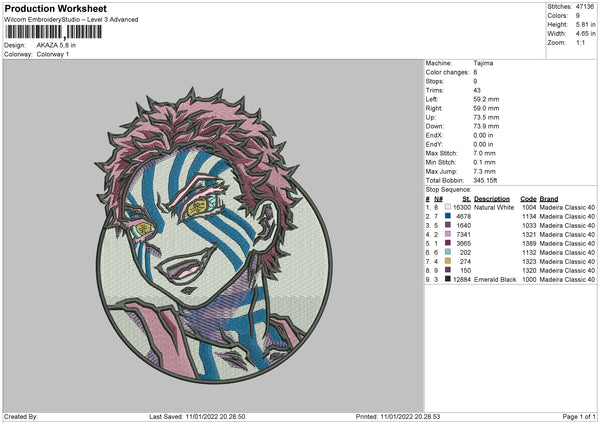Screen dimensions: 600x424
Task: Pick the purple swatch for code 1033
Action: [448, 225]
